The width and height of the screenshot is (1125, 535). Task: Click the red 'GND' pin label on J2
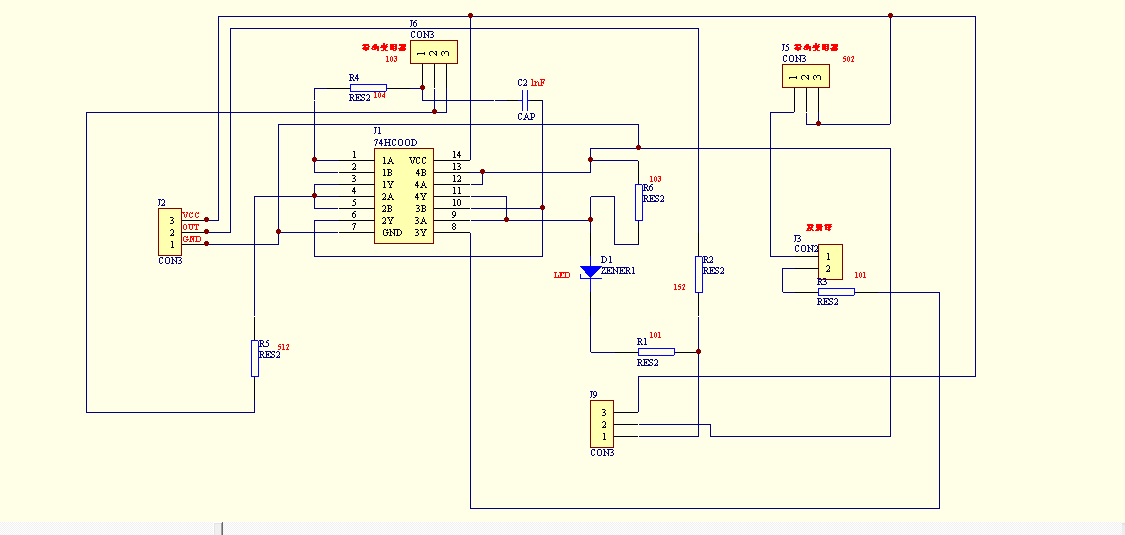[192, 239]
